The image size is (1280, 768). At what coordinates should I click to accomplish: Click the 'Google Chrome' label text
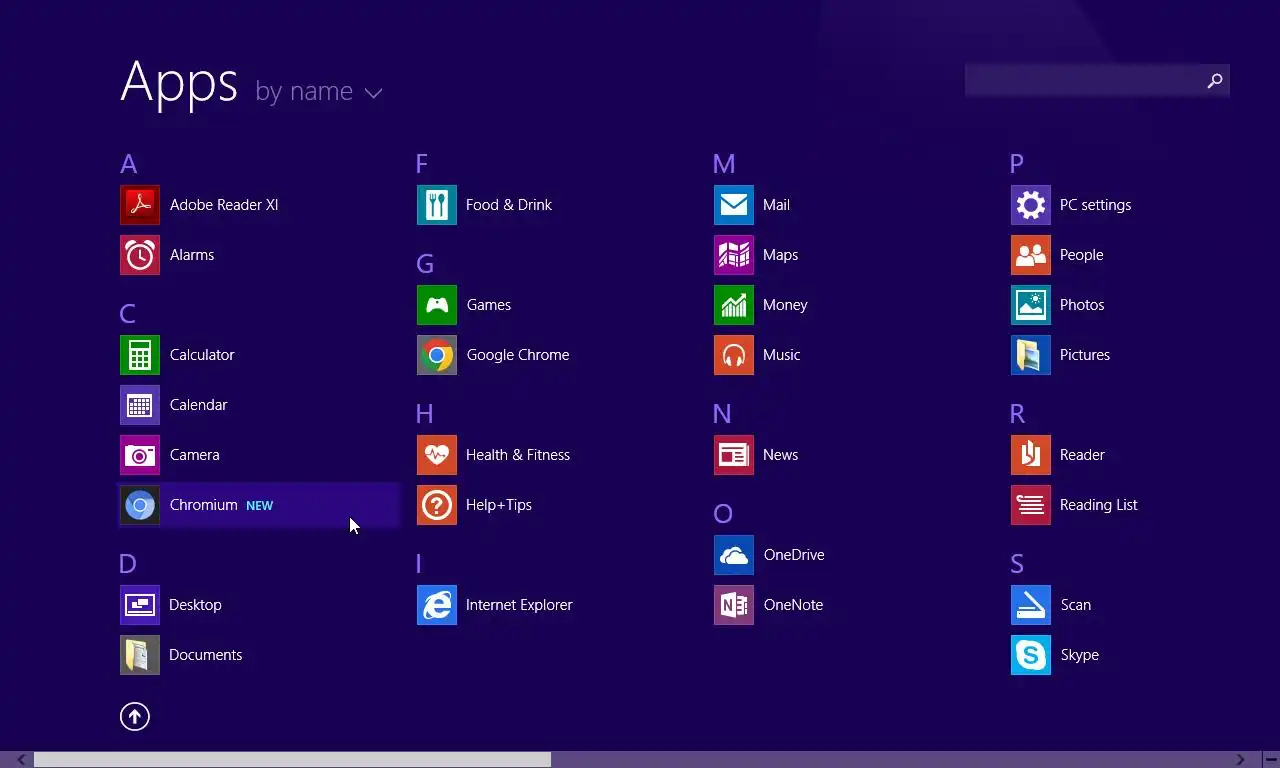(518, 355)
